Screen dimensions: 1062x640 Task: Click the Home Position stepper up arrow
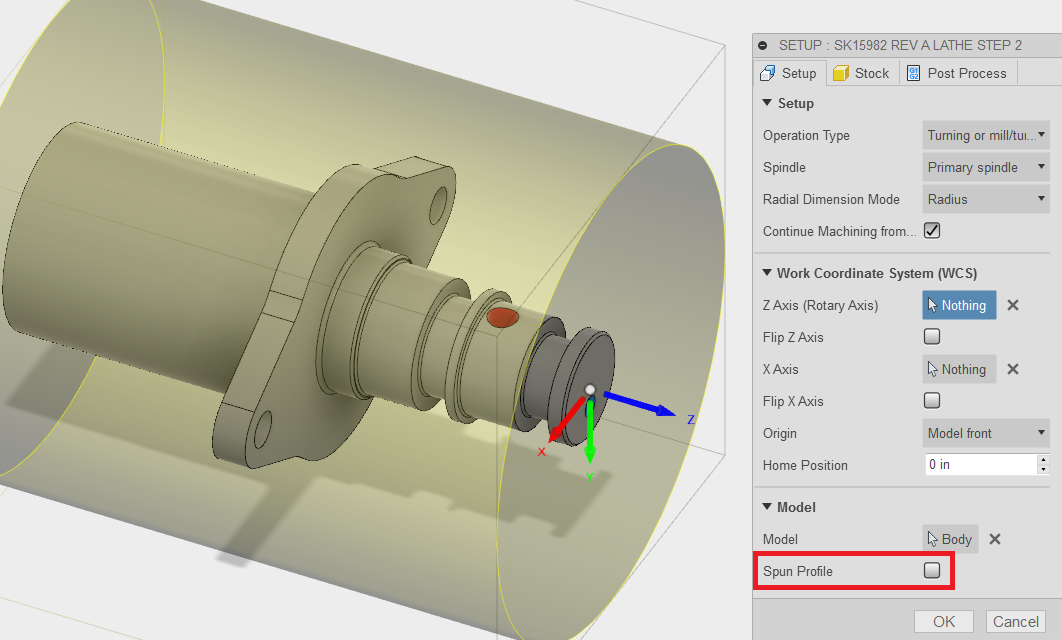1044,459
